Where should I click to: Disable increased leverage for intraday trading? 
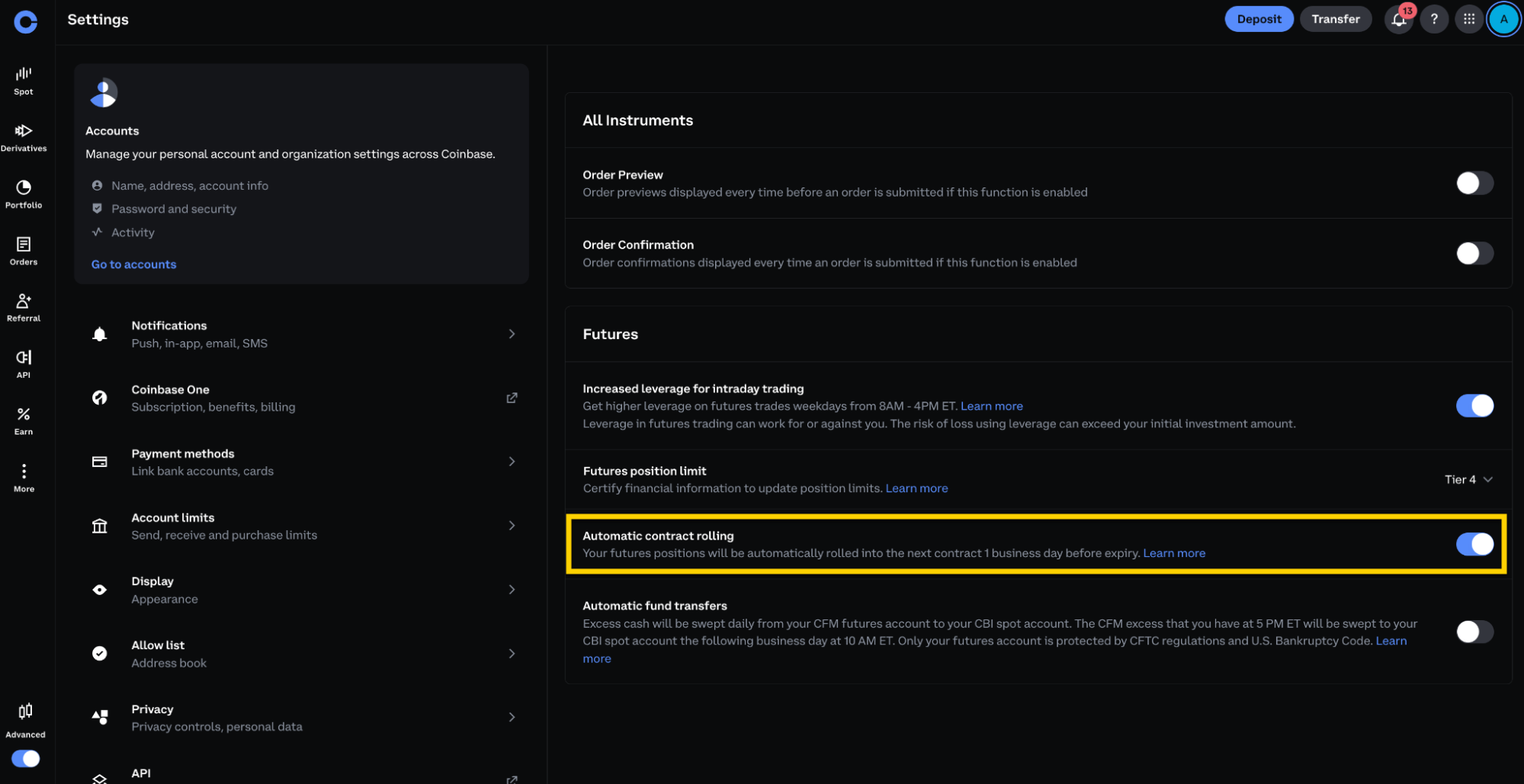click(x=1474, y=405)
